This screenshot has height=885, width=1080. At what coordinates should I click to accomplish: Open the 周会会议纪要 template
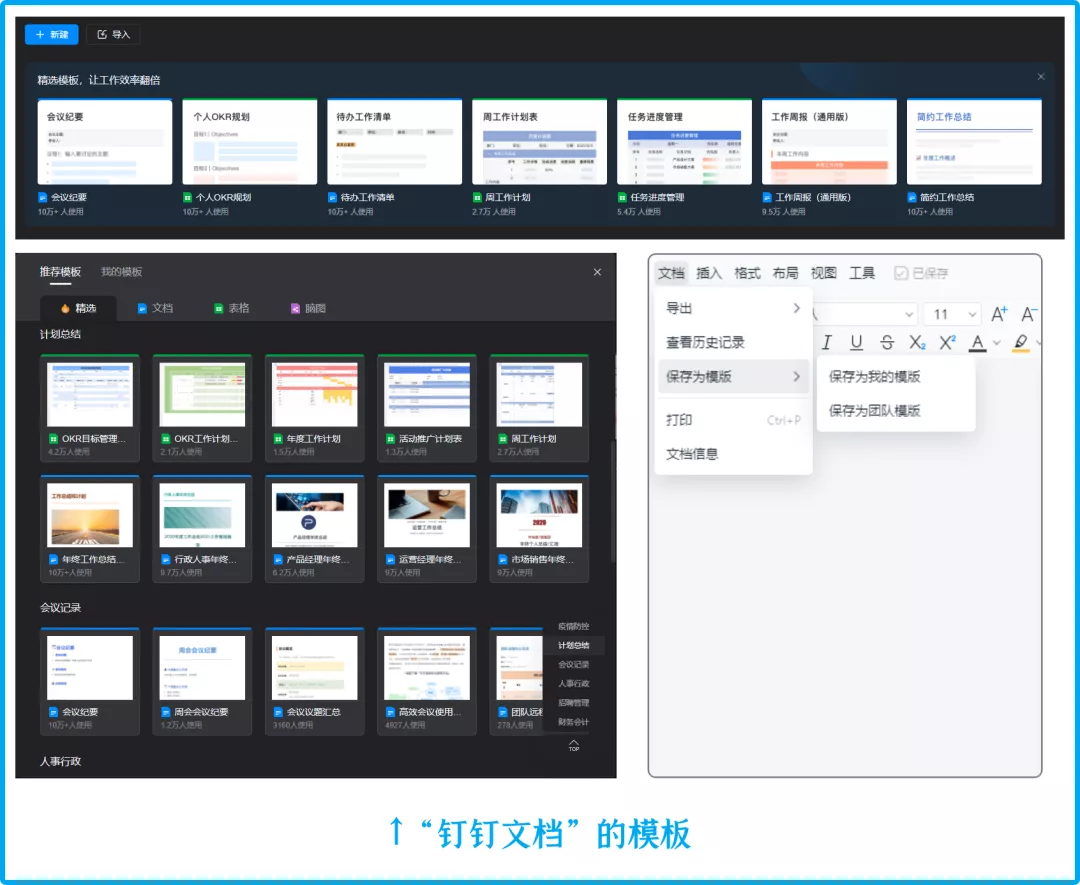coord(202,681)
